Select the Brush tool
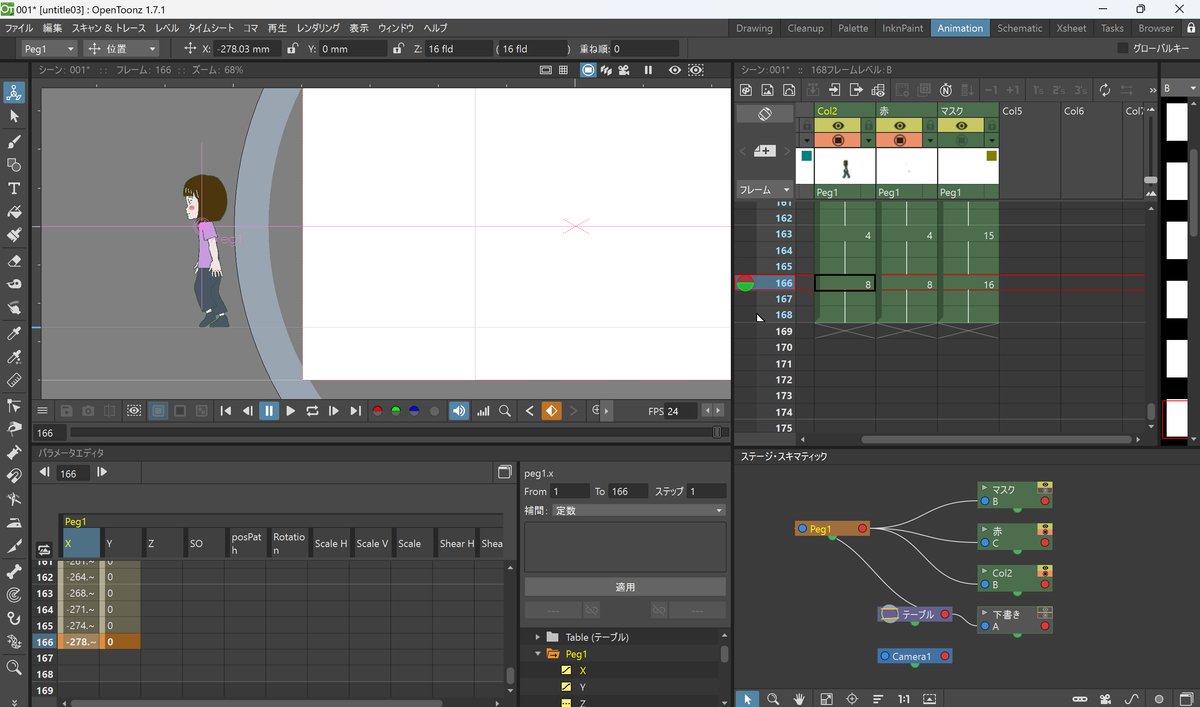Viewport: 1200px width, 707px height. click(14, 141)
